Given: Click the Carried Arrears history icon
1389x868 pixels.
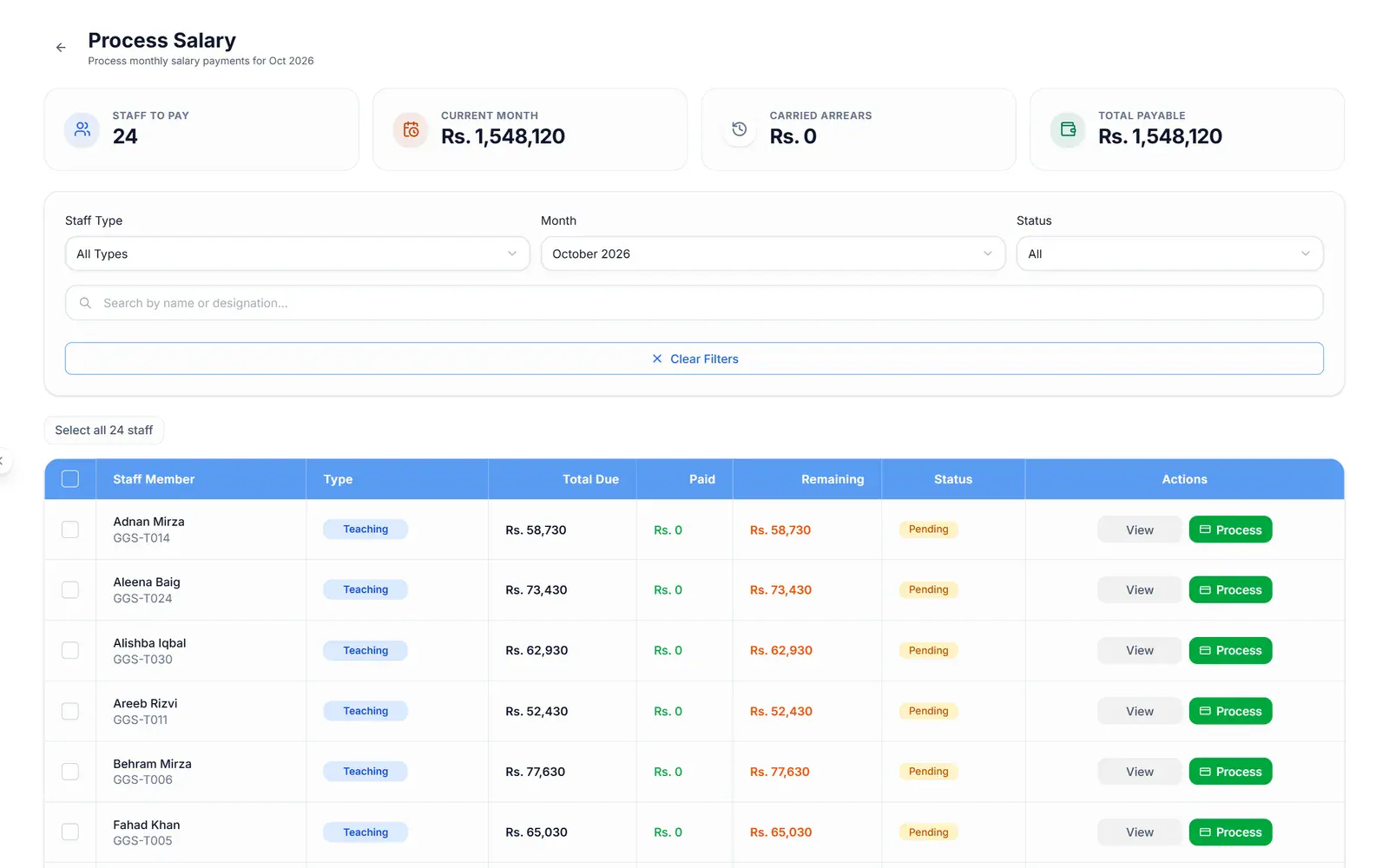Looking at the screenshot, I should [739, 129].
